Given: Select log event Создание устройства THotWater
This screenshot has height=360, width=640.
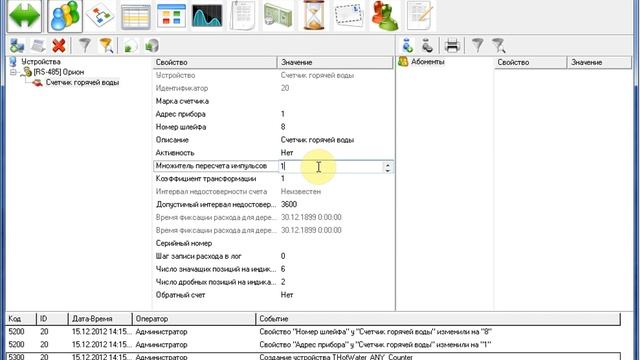Looking at the screenshot, I should (x=313, y=357).
